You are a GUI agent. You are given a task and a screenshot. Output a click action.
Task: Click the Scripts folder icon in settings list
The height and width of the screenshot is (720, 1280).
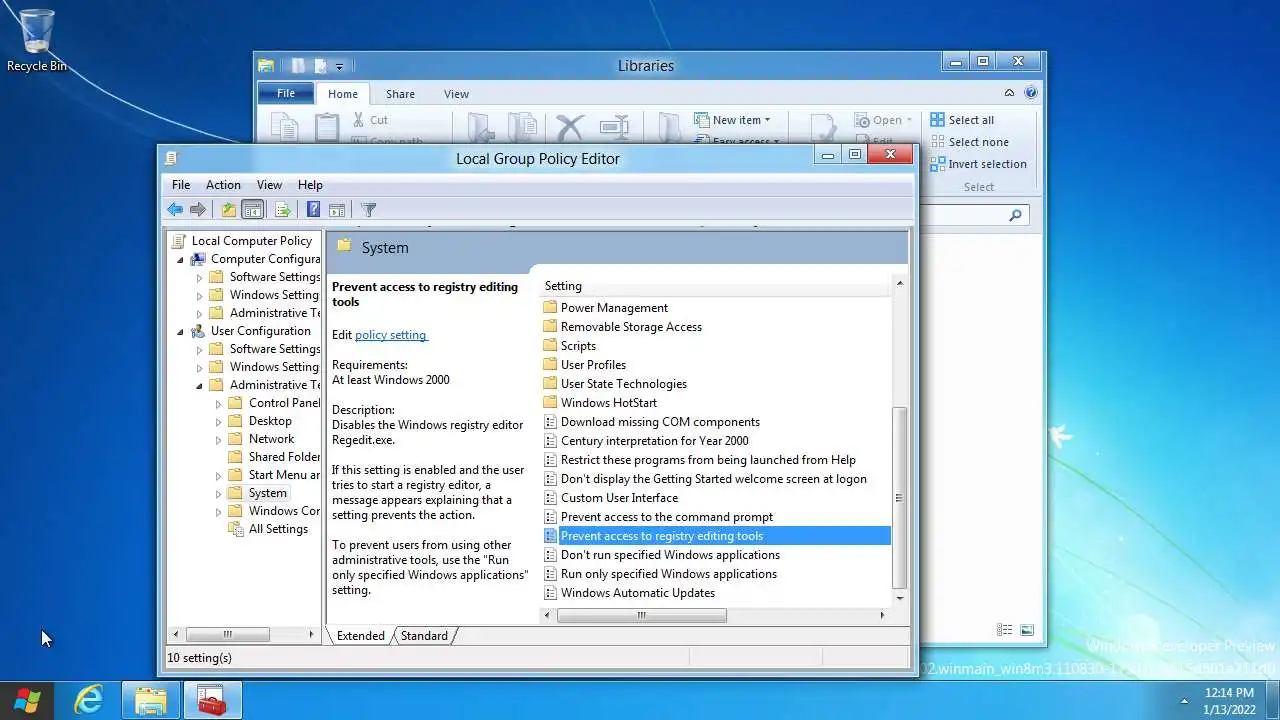(x=550, y=346)
